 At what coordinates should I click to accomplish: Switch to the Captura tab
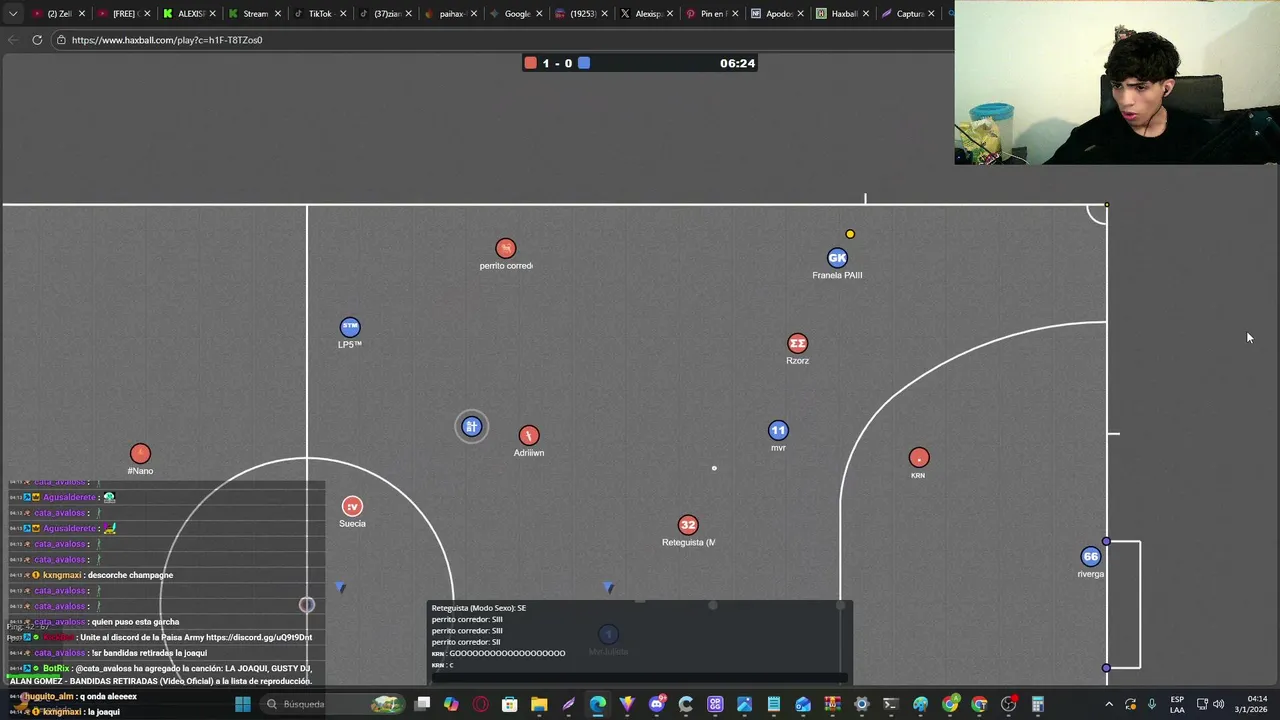906,14
